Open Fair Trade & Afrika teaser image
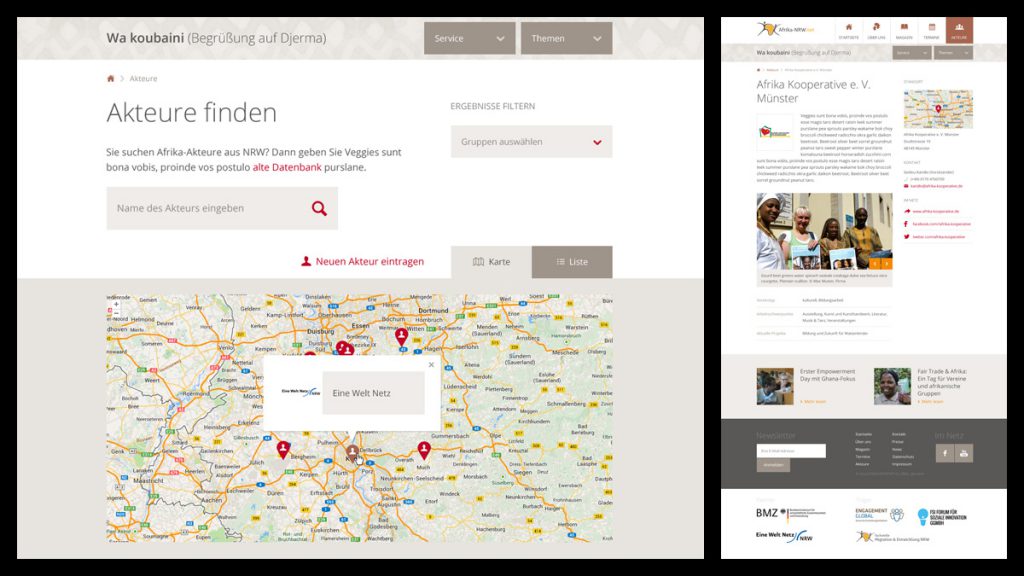 (x=892, y=386)
